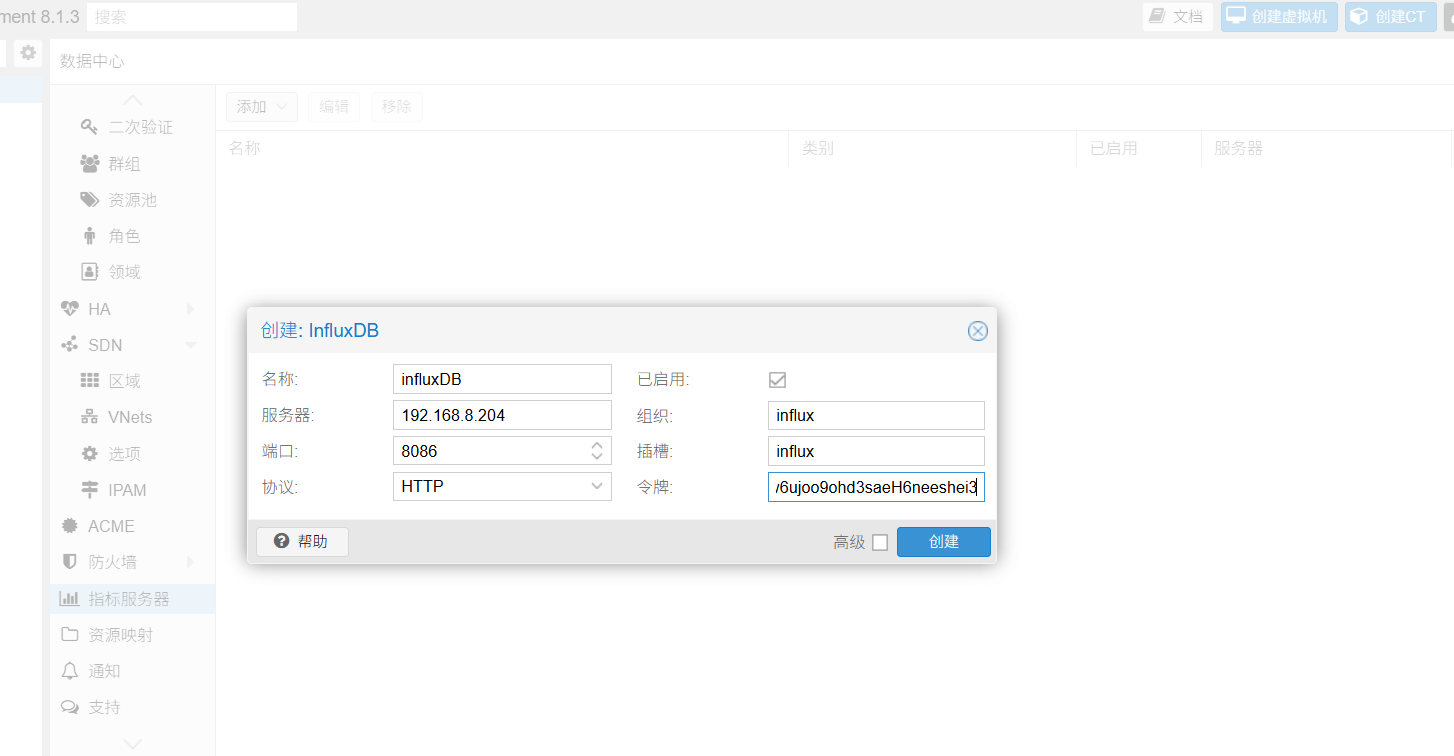The width and height of the screenshot is (1454, 756).
Task: Open the ACME menu item
Action: [110, 526]
